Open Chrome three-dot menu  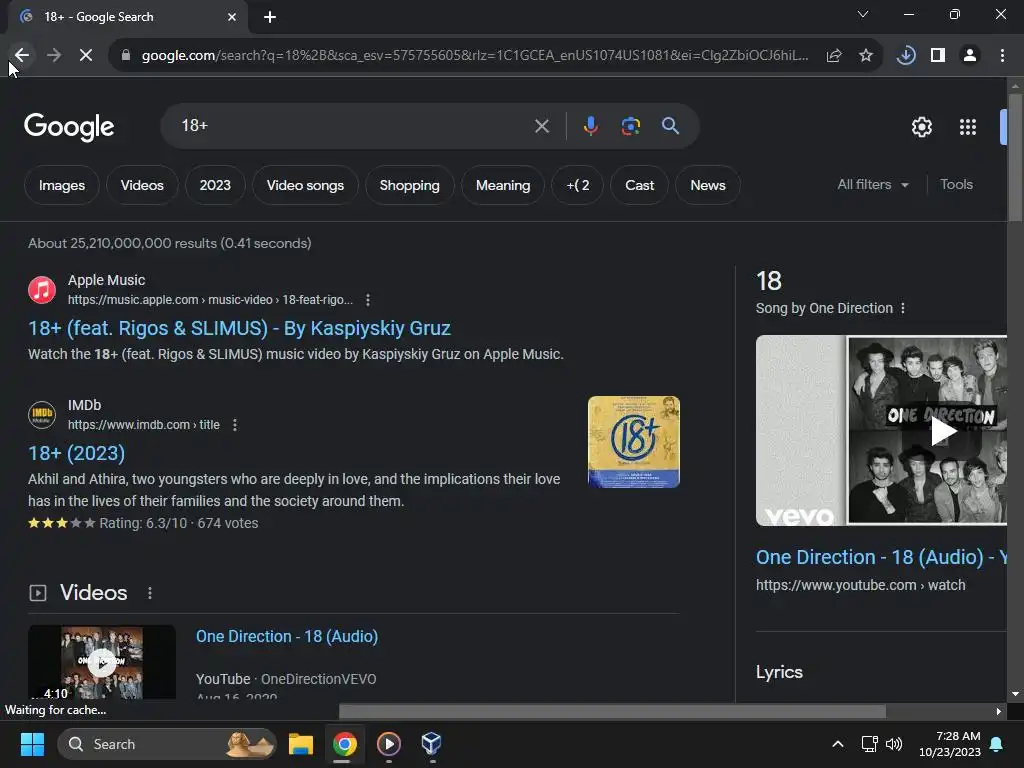pos(1002,56)
